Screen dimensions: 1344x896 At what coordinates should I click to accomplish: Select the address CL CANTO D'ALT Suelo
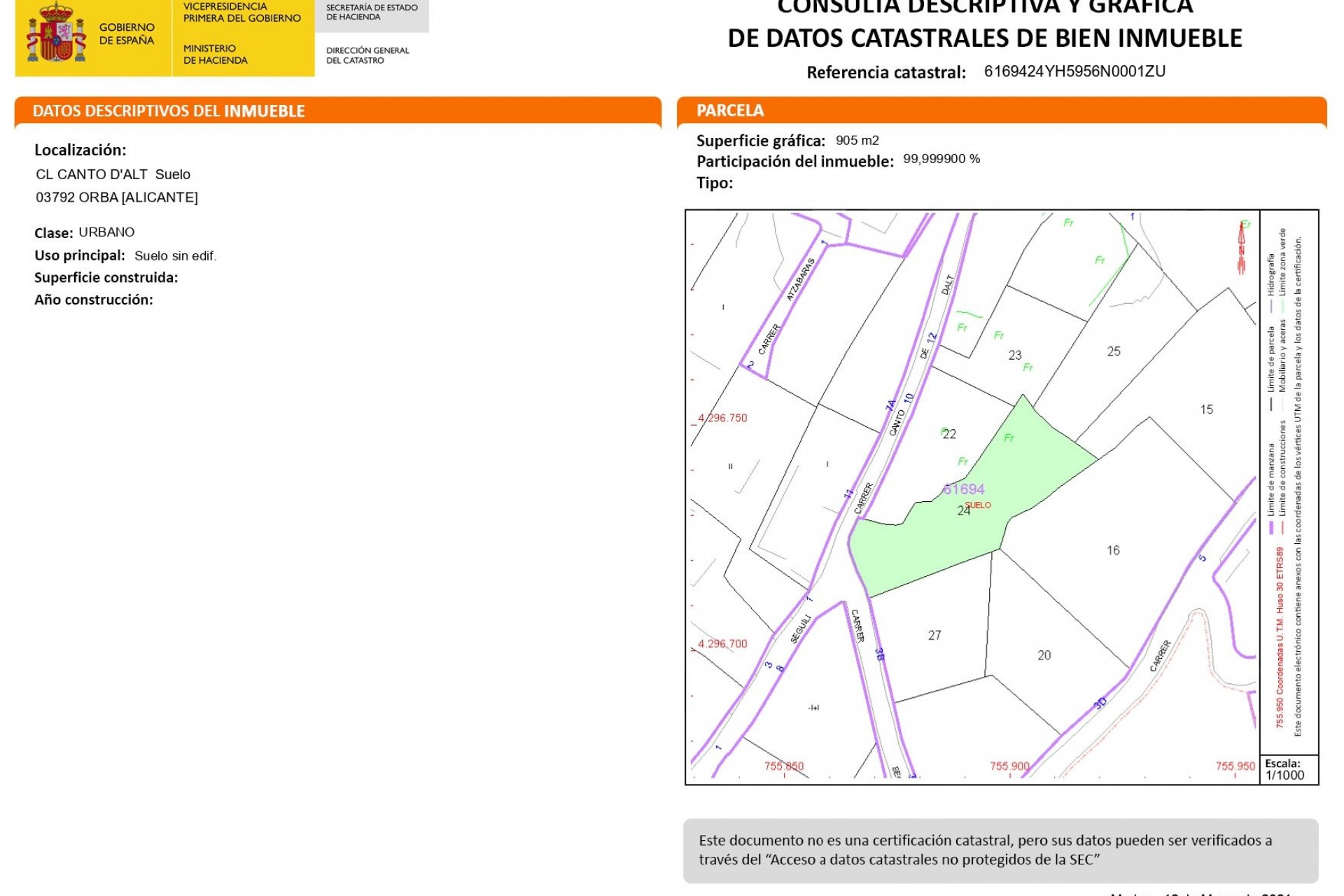tap(113, 174)
